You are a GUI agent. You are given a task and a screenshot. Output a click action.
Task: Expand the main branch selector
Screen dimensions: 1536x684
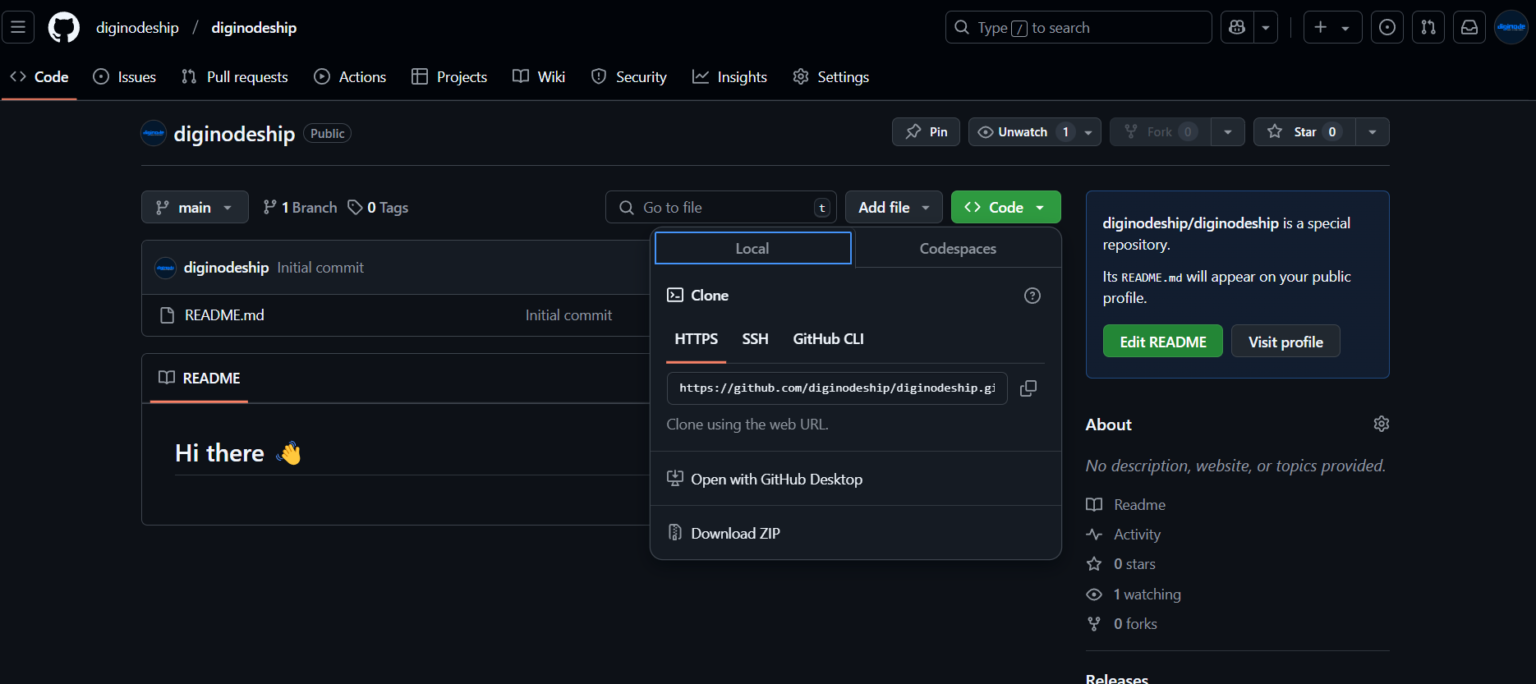click(194, 207)
